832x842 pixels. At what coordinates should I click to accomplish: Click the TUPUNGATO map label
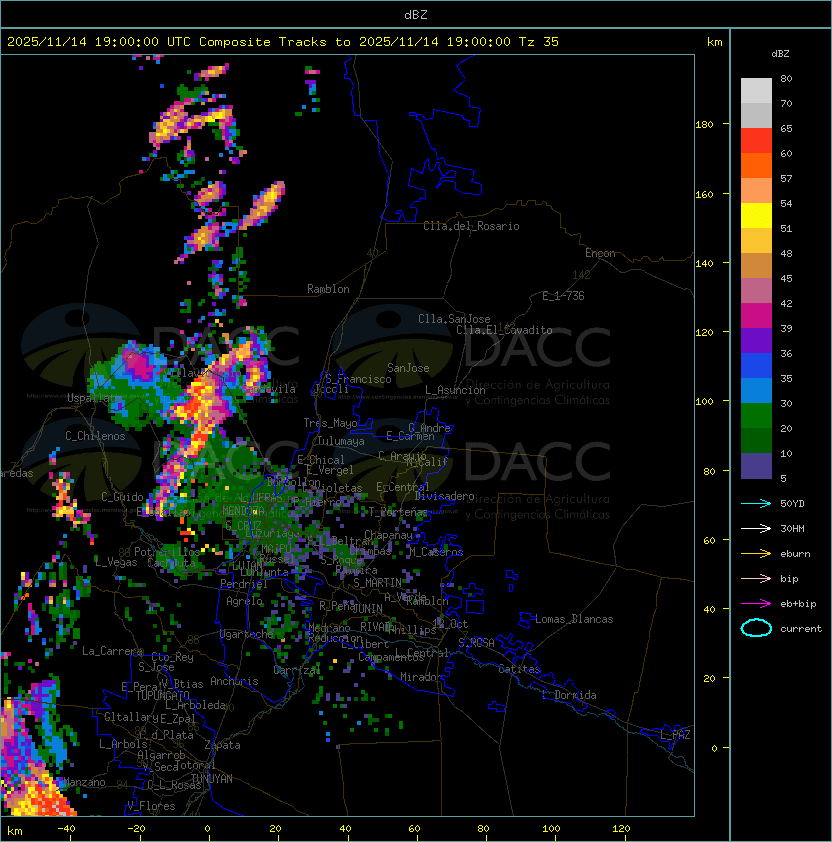(162, 695)
